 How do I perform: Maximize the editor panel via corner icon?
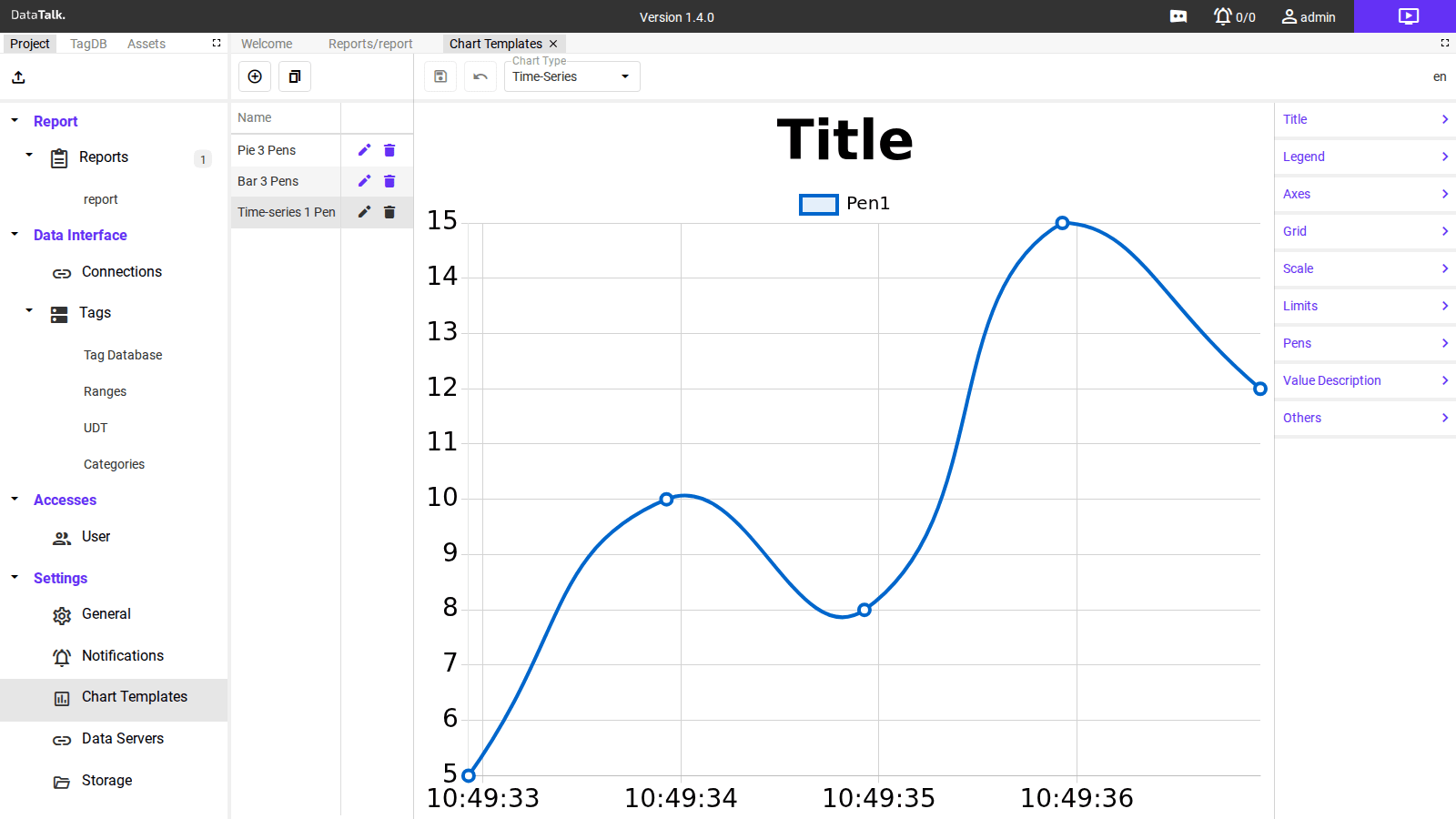pos(1445,43)
